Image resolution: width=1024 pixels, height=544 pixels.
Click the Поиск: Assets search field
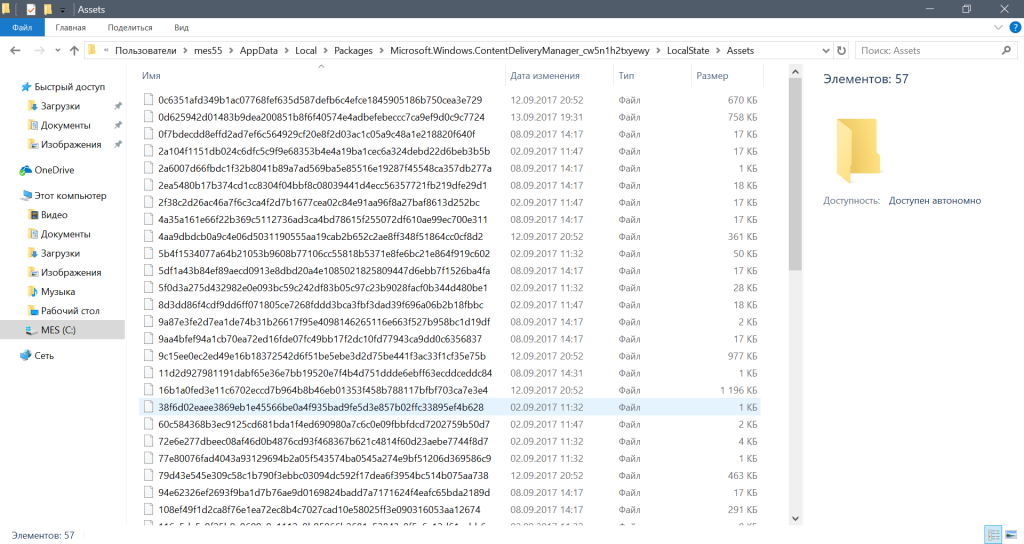pyautogui.click(x=930, y=50)
